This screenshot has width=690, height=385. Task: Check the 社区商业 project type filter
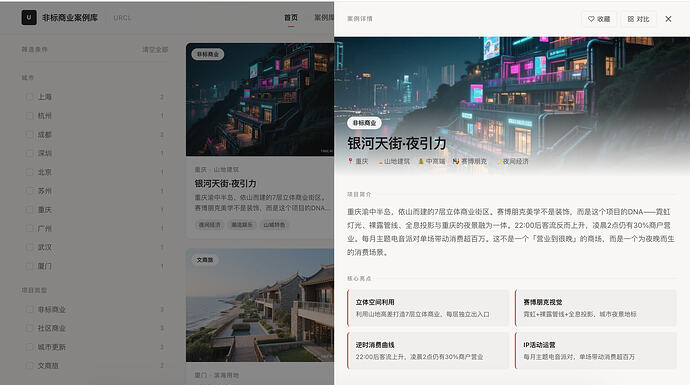pyautogui.click(x=29, y=328)
